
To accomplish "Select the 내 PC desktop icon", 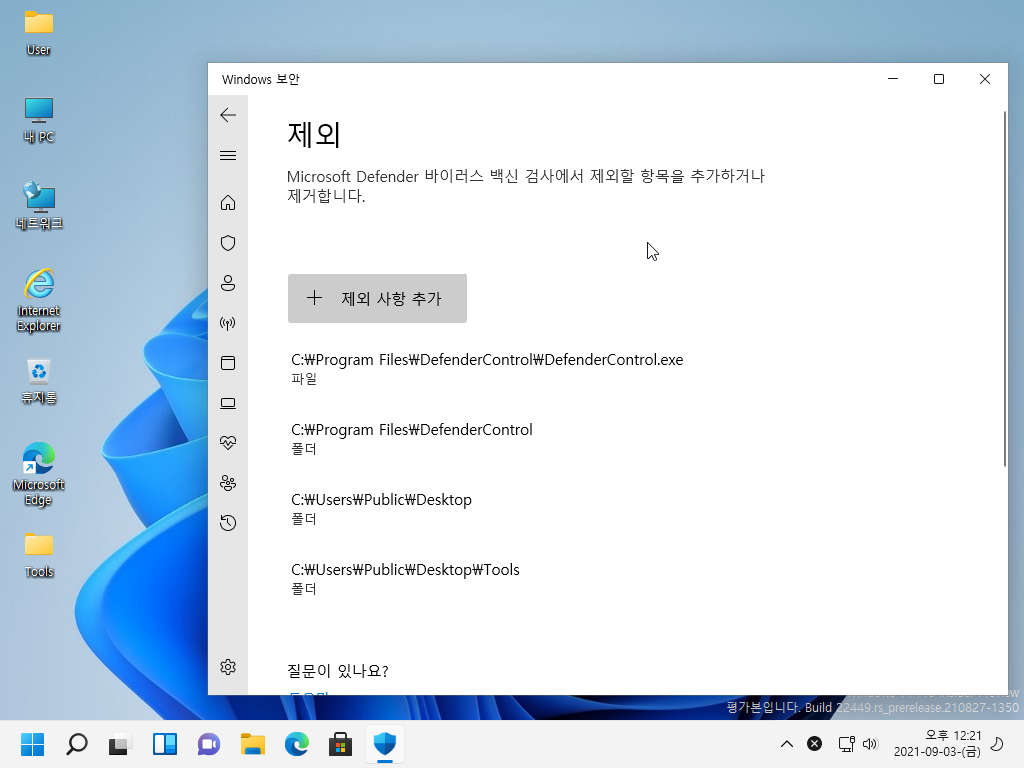I will 39,120.
